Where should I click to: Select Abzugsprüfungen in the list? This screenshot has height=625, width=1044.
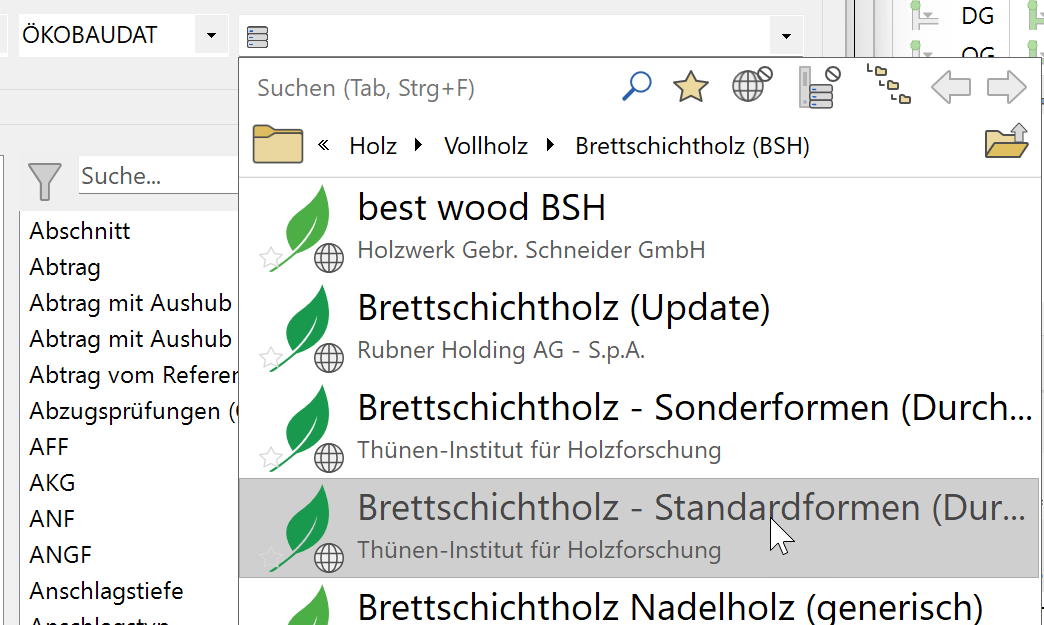tap(133, 411)
